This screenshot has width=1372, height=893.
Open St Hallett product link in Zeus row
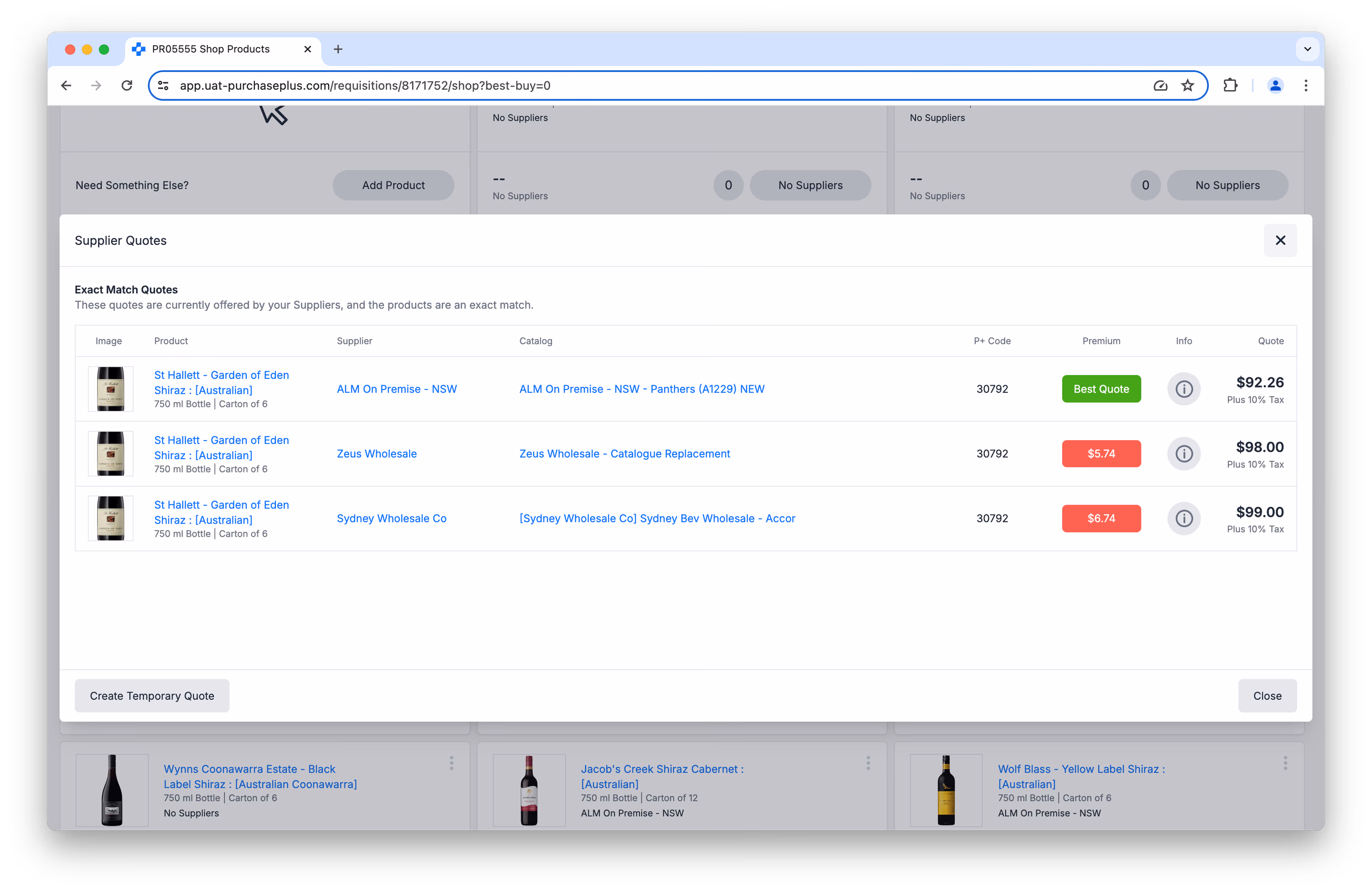click(221, 448)
